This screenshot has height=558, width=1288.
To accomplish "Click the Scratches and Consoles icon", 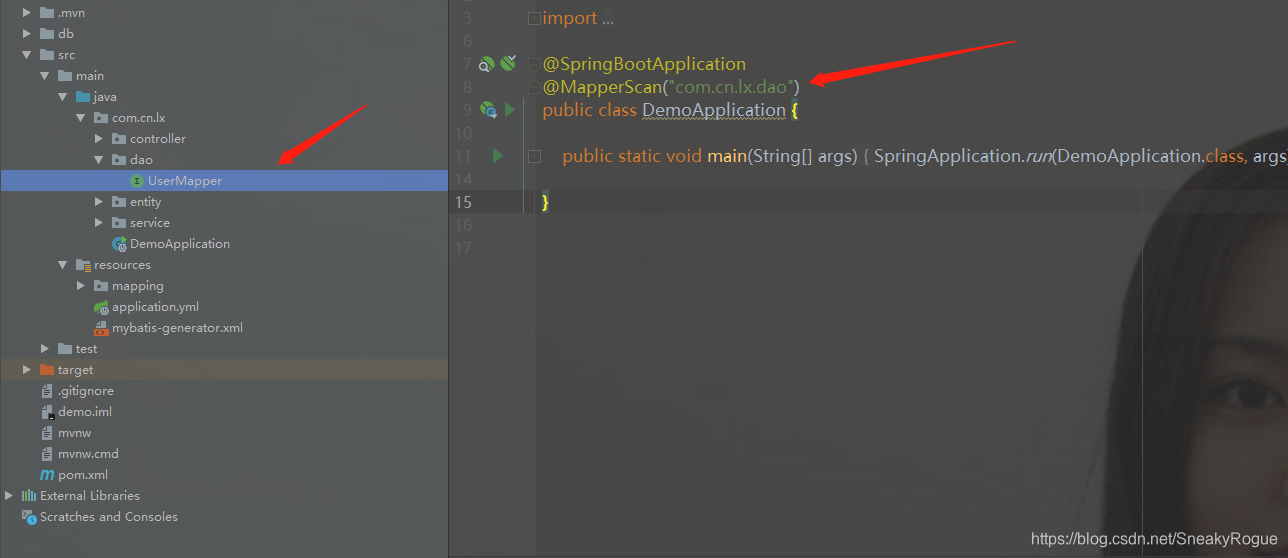I will (29, 517).
